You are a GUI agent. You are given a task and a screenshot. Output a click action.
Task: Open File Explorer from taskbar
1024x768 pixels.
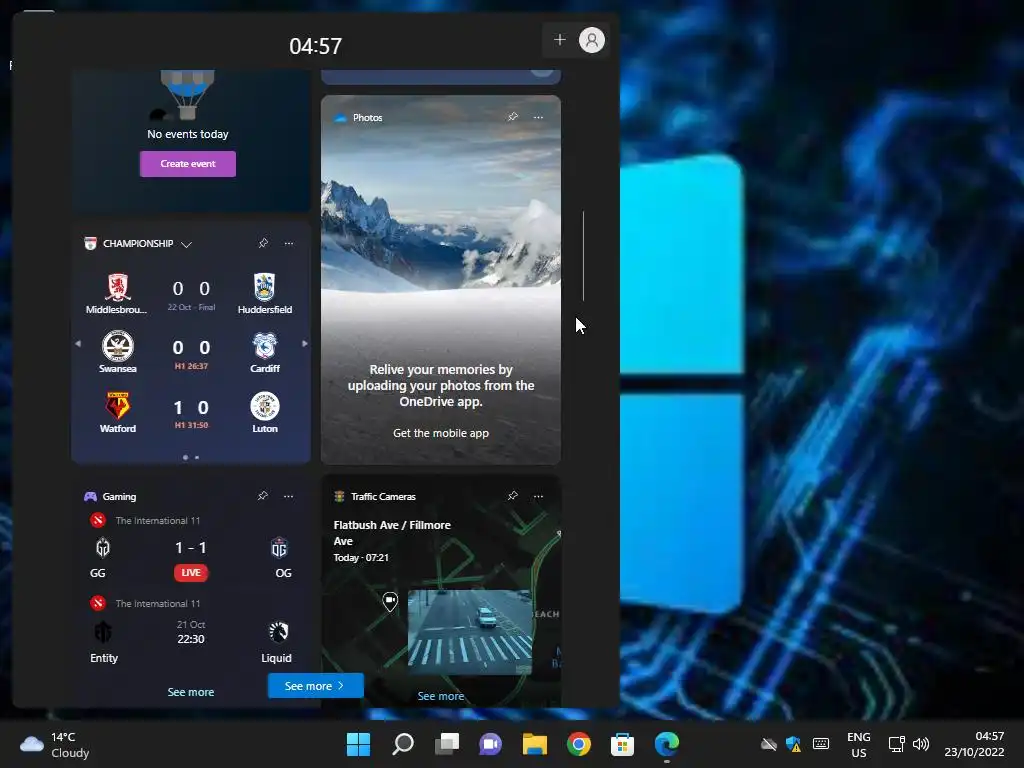pos(535,744)
